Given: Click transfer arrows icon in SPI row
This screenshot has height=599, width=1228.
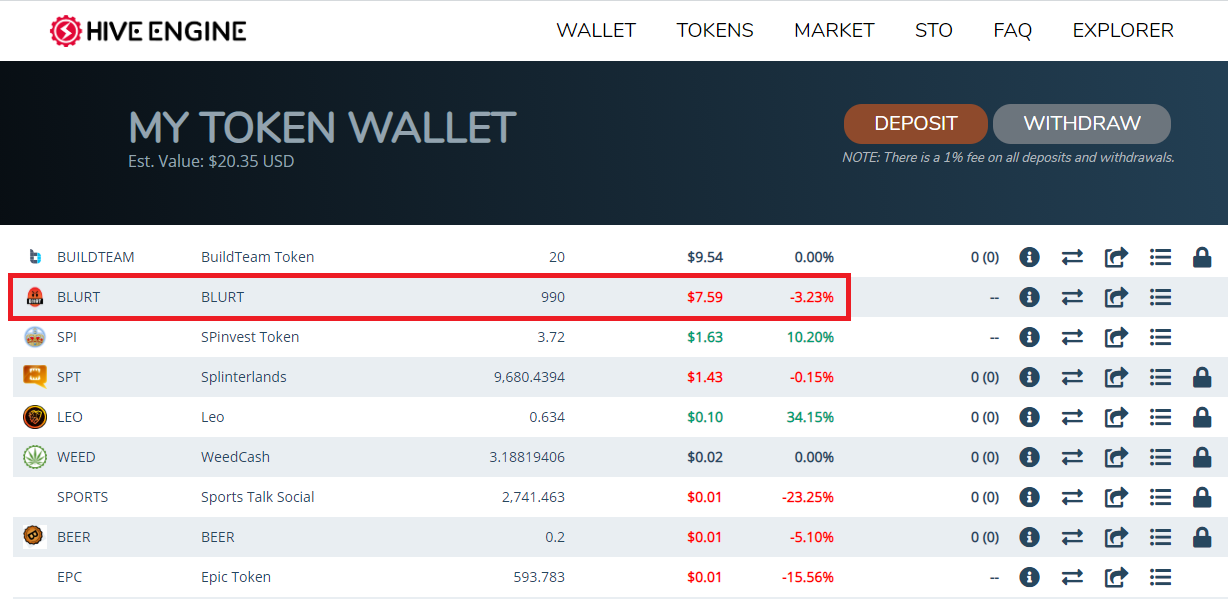Looking at the screenshot, I should click(1072, 337).
